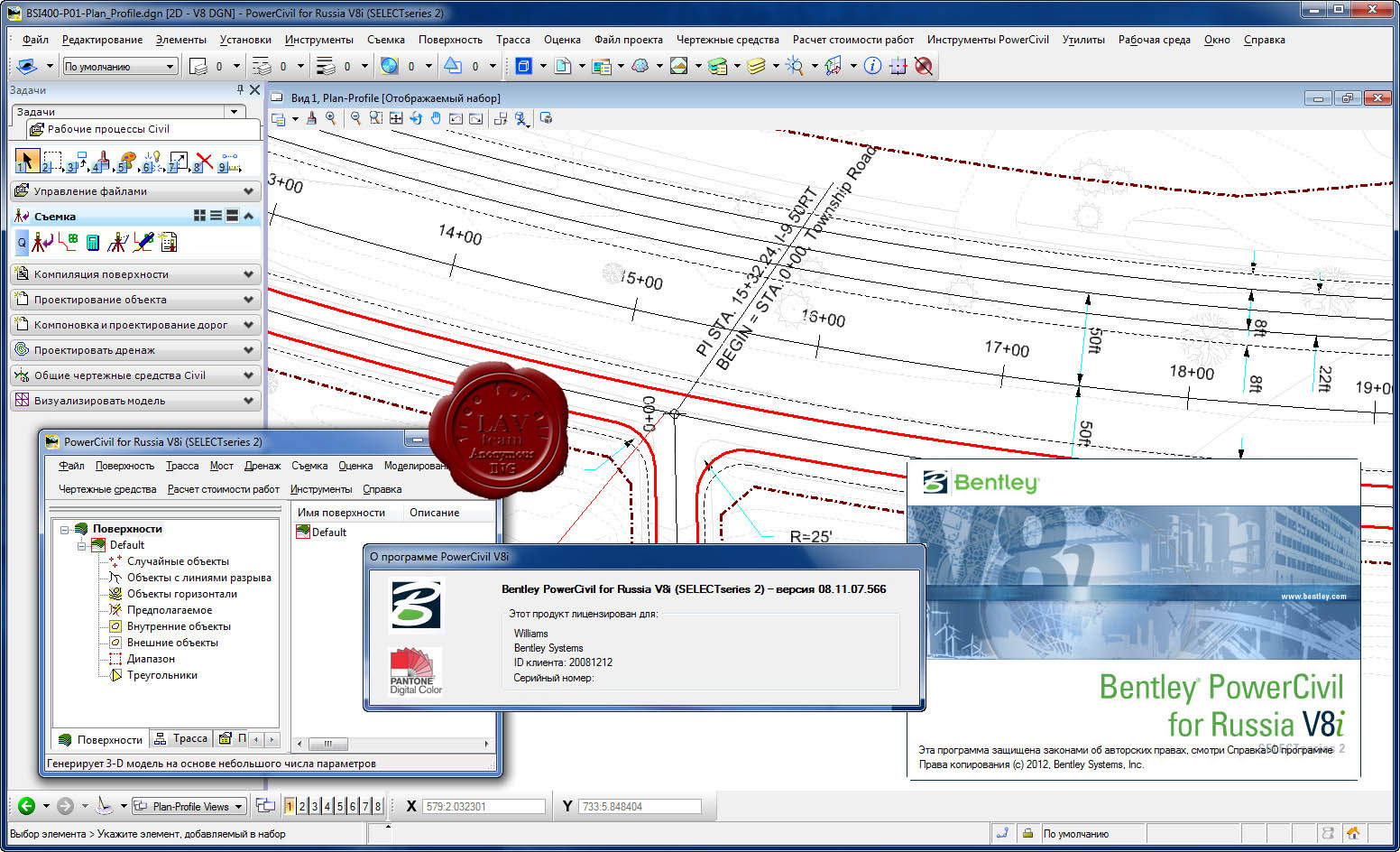Click the Default surface list entry
Screen dimensions: 1400x852
click(x=321, y=532)
